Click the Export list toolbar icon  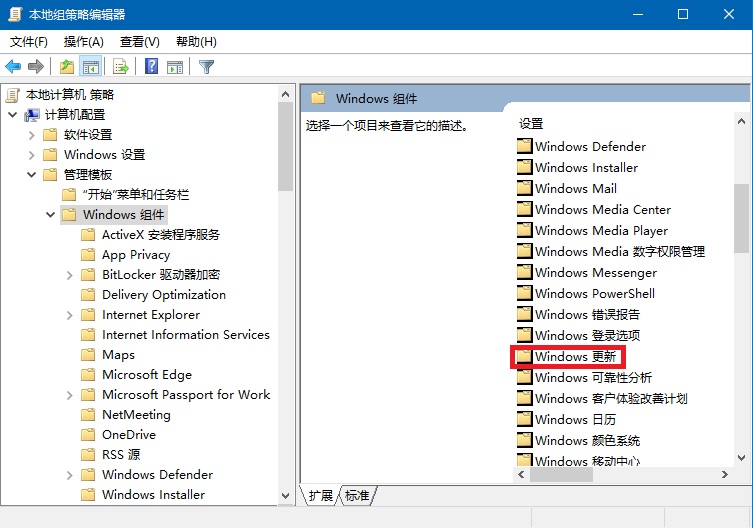point(121,67)
